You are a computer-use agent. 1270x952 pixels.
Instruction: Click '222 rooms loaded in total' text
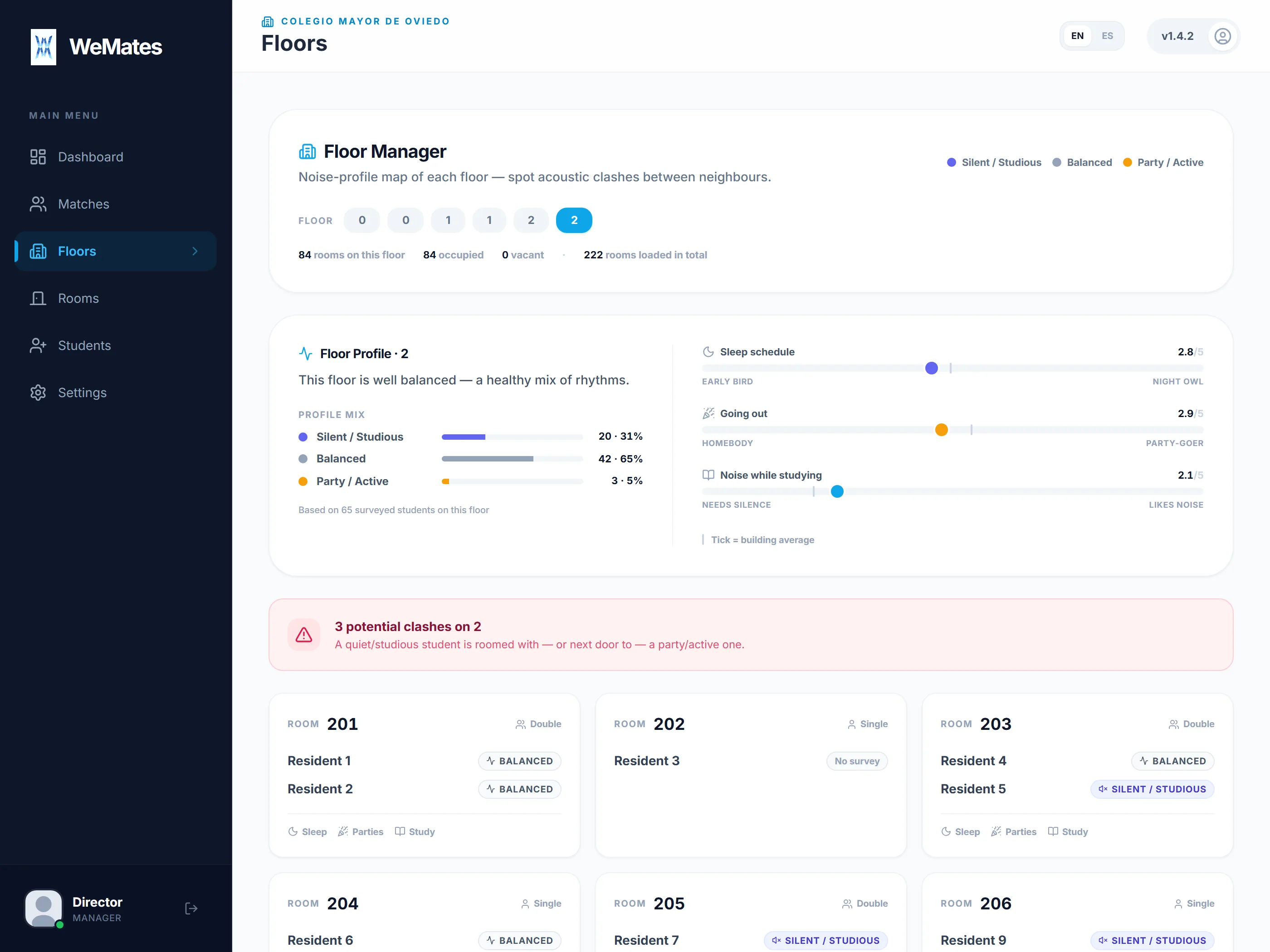[645, 255]
